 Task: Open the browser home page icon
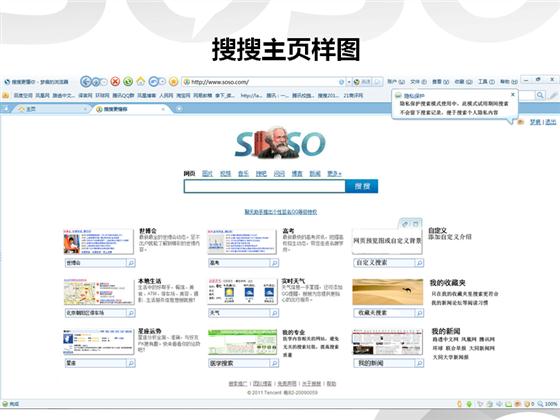point(141,81)
